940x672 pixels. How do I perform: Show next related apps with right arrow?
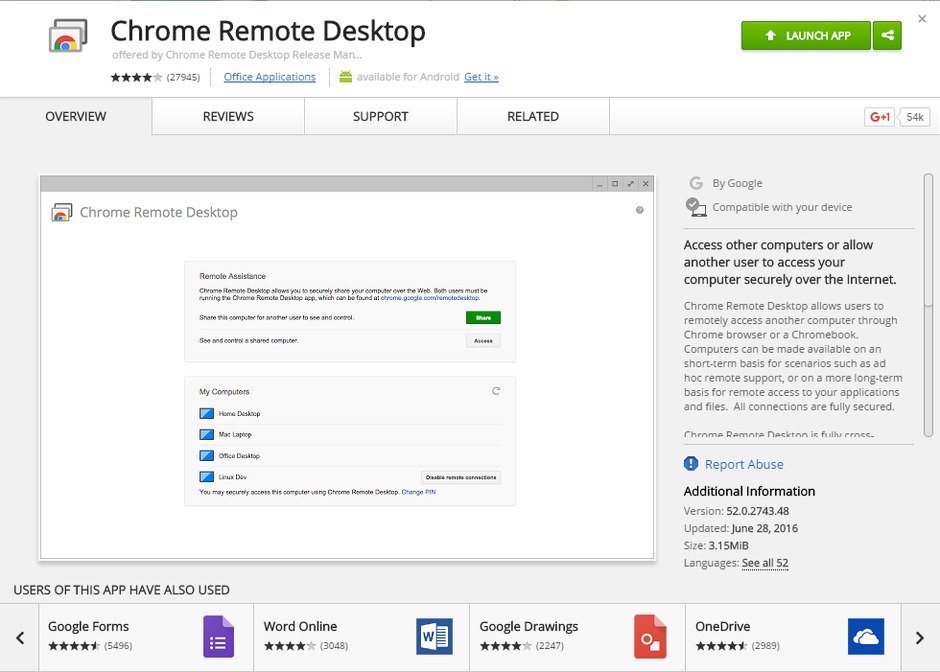click(919, 637)
